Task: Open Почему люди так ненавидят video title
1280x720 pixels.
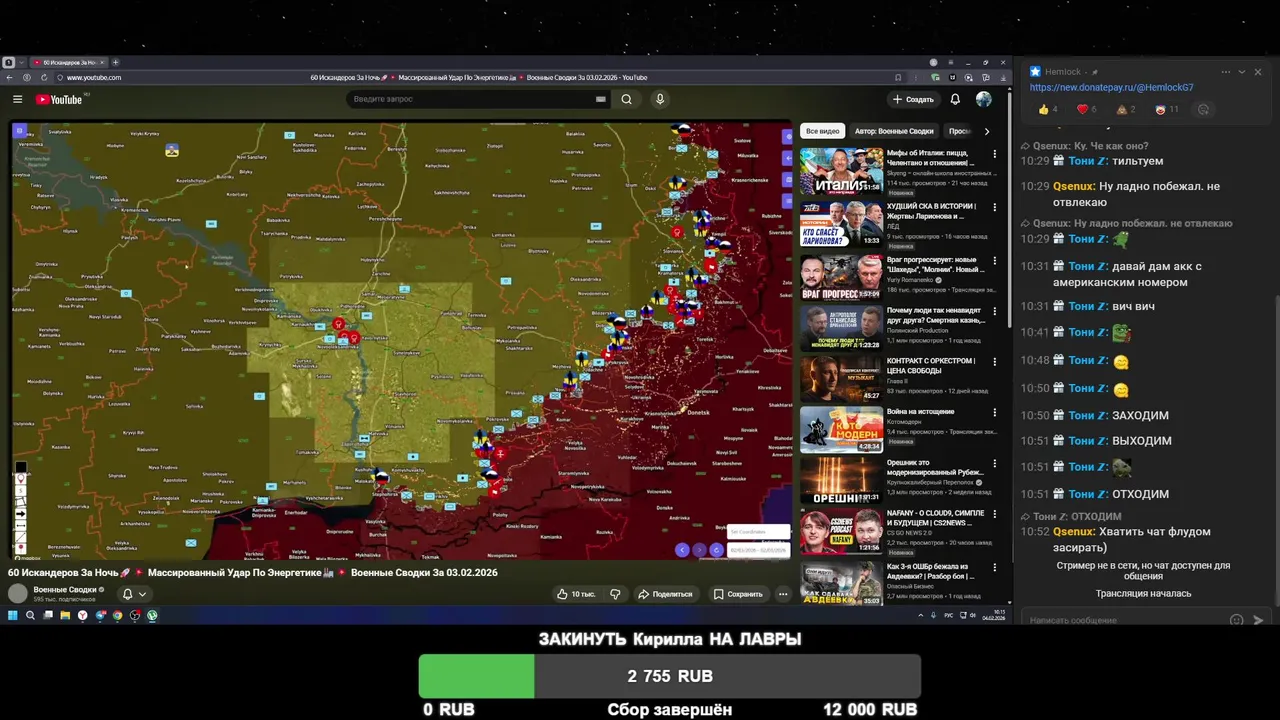Action: (x=935, y=315)
